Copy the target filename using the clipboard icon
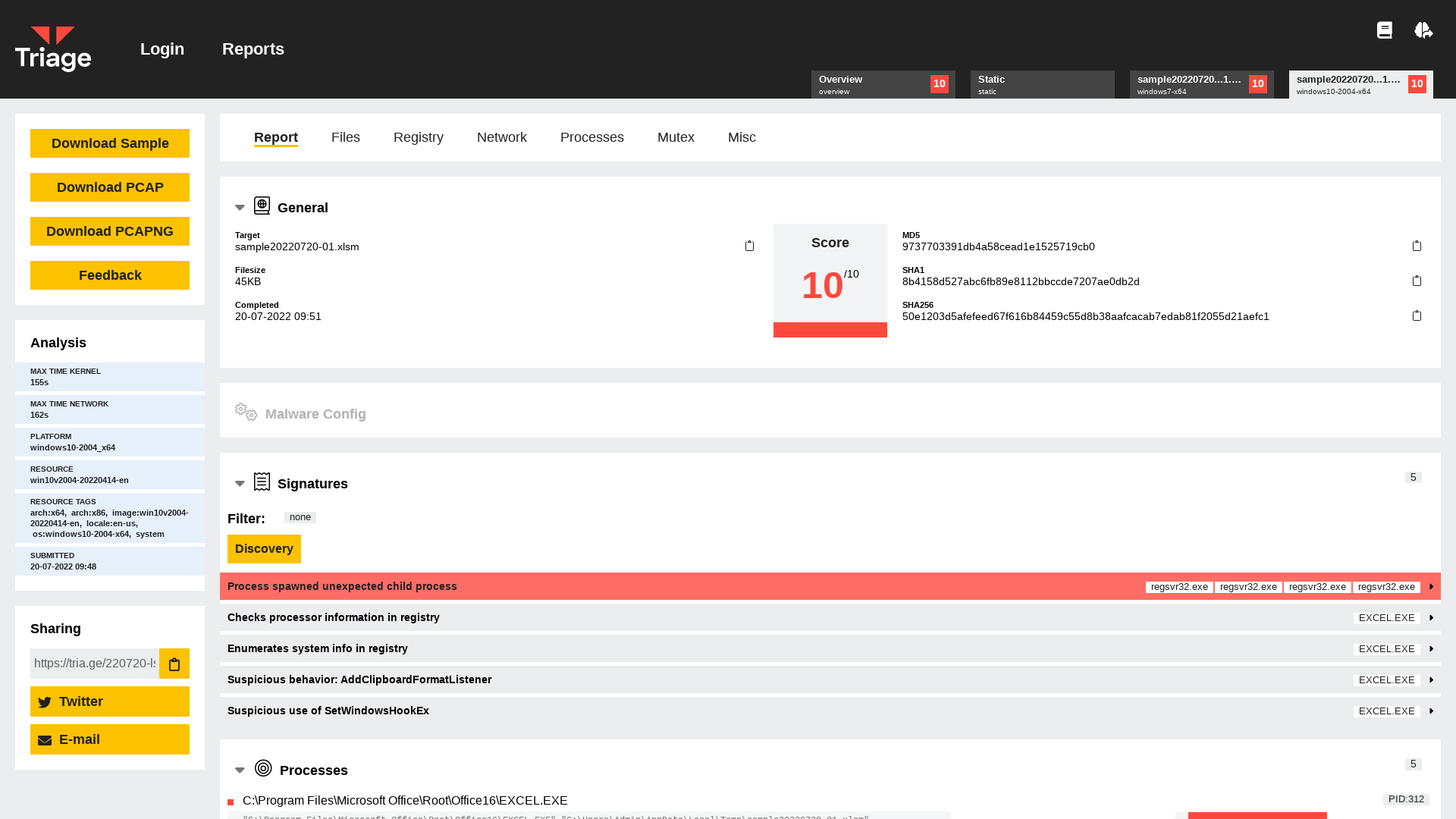 [x=749, y=246]
